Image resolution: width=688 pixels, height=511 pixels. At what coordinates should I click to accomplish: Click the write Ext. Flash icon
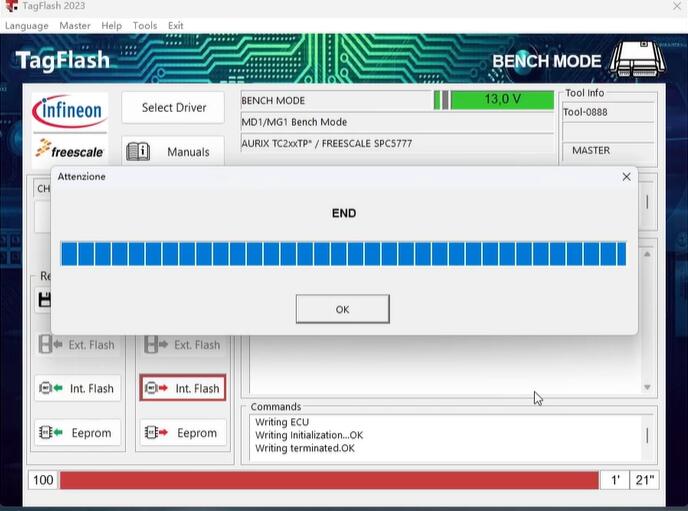(x=156, y=345)
